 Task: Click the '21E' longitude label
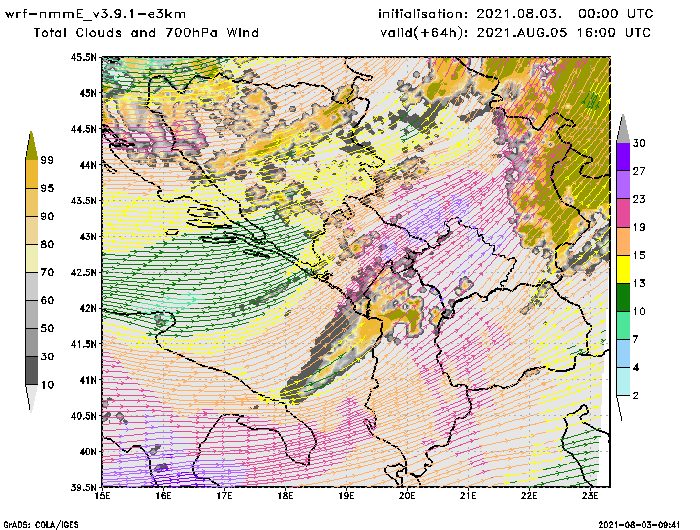[x=468, y=496]
